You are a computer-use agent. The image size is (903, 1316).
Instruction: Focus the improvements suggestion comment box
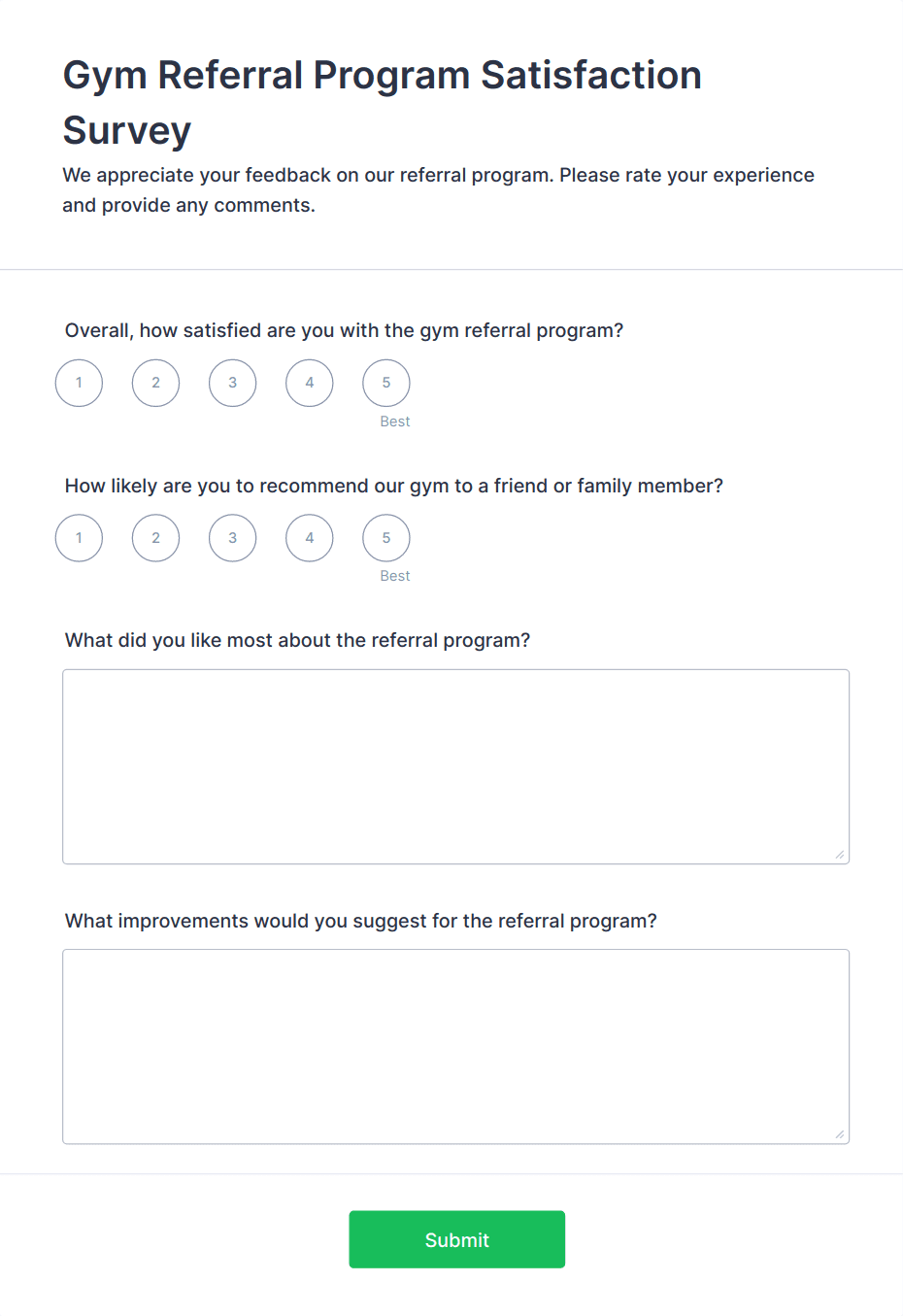(x=455, y=1046)
